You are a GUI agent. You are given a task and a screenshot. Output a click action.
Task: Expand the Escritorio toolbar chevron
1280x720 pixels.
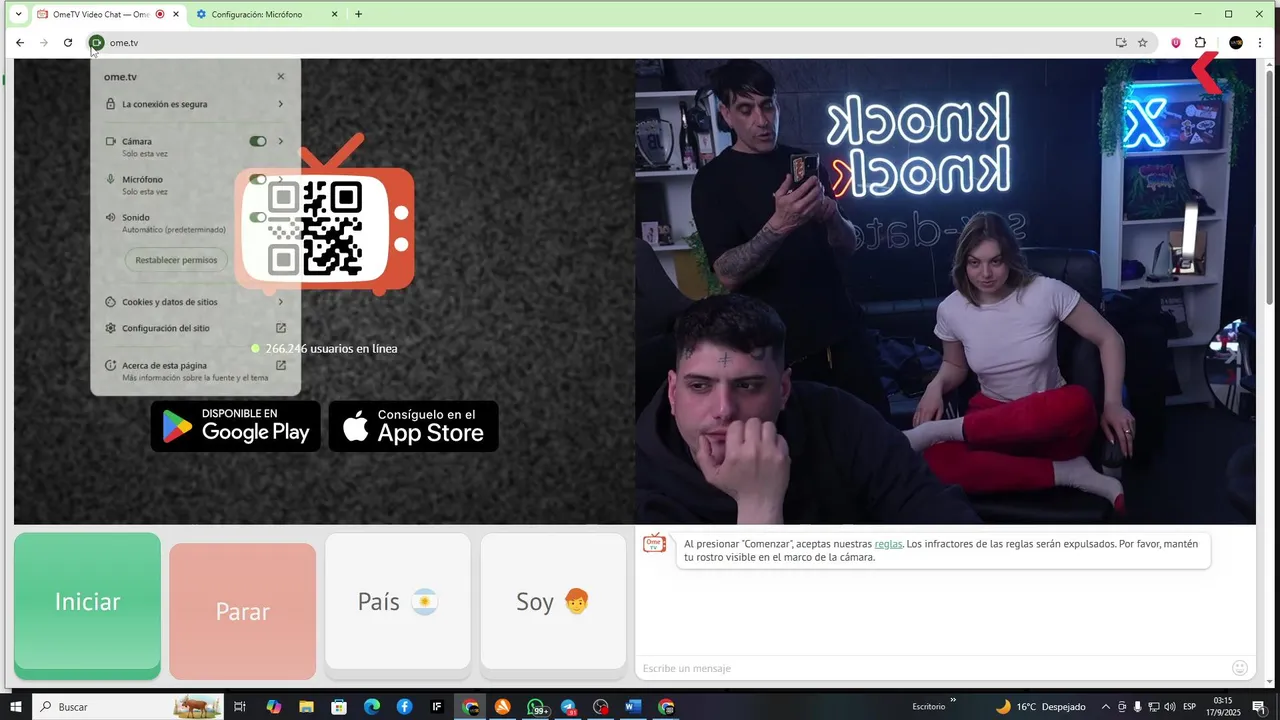pyautogui.click(x=953, y=700)
